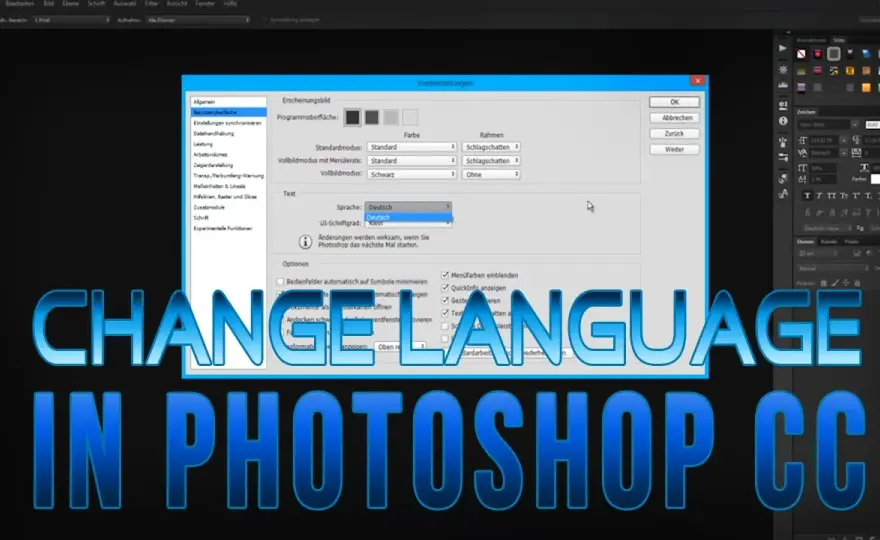The image size is (880, 540).
Task: Click the info icon beside the restart notice
Action: [305, 242]
